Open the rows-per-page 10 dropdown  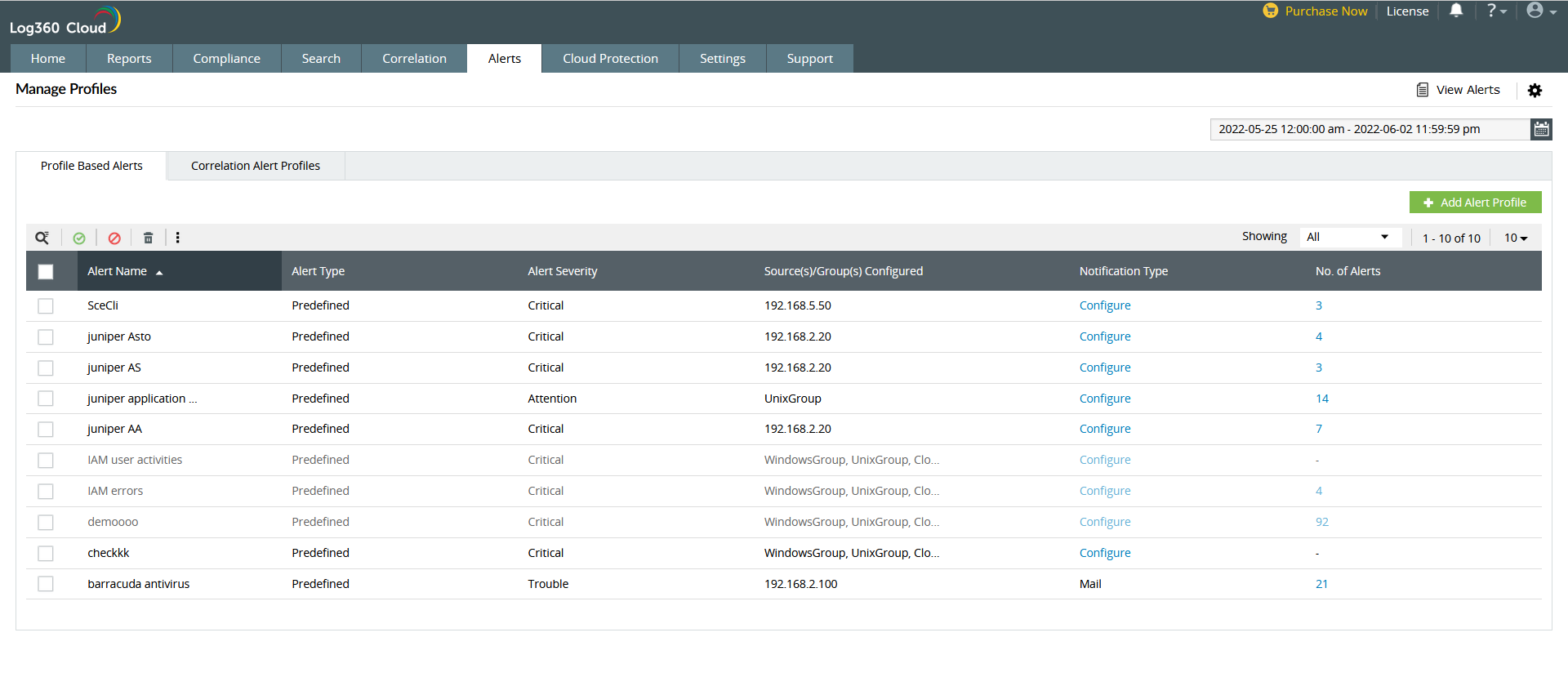click(x=1515, y=238)
